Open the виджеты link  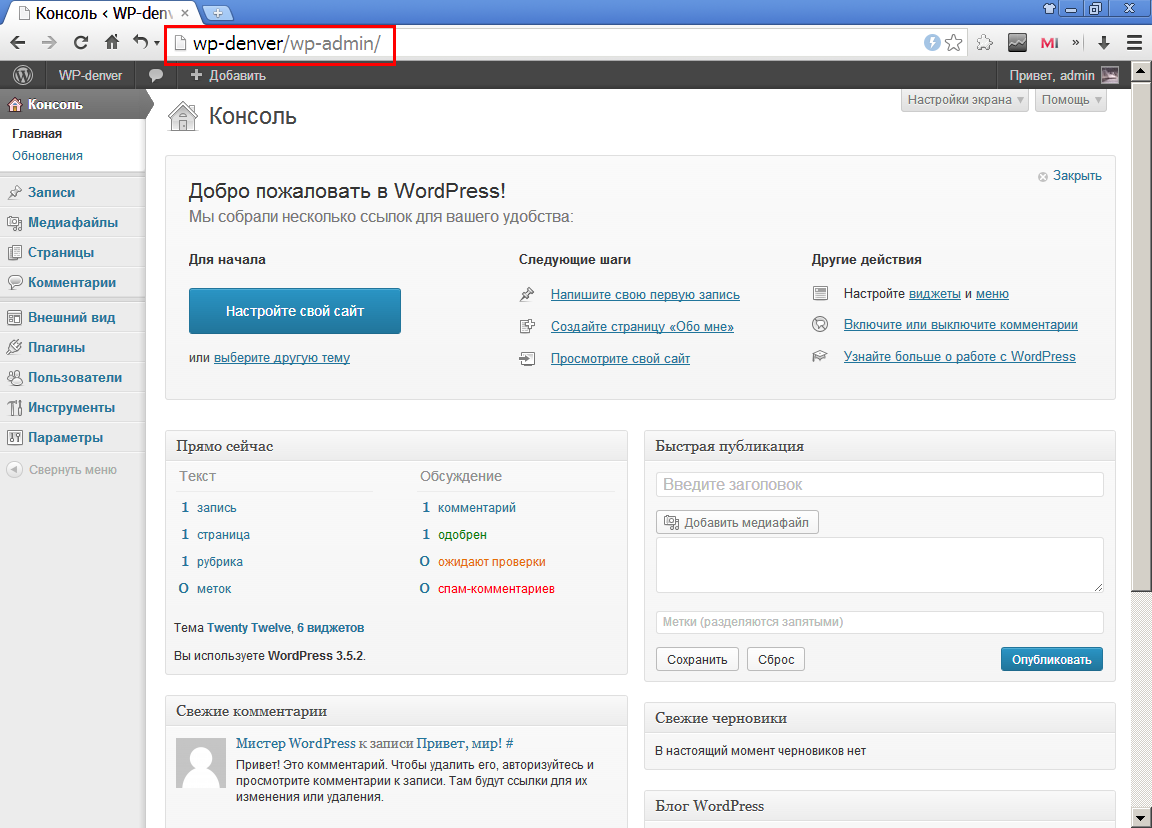coord(935,294)
